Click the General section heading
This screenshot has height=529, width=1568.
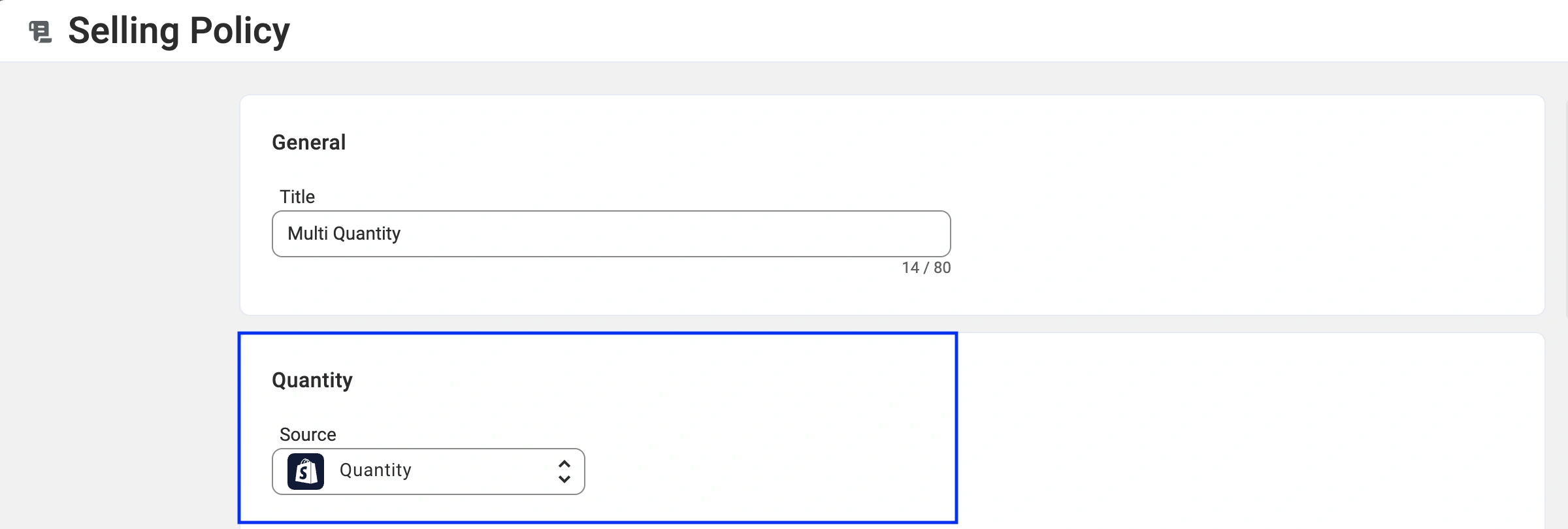pos(308,142)
